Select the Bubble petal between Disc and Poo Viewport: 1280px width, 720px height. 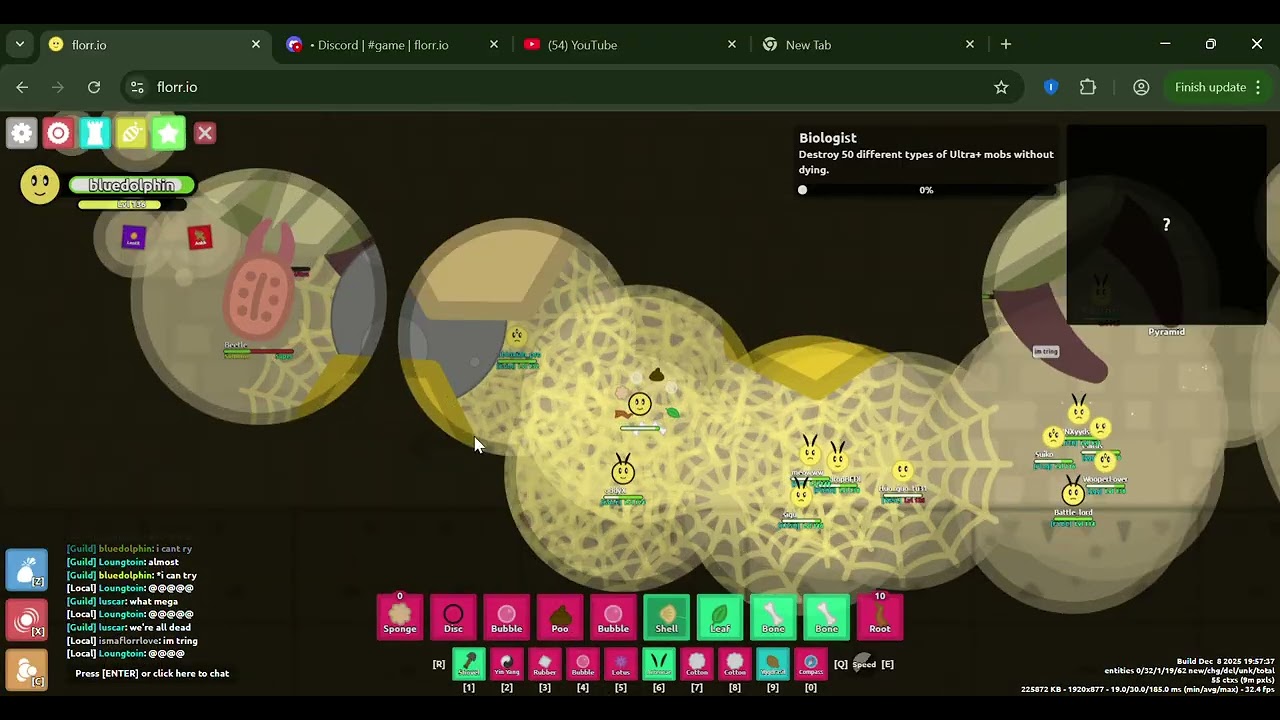tap(506, 616)
